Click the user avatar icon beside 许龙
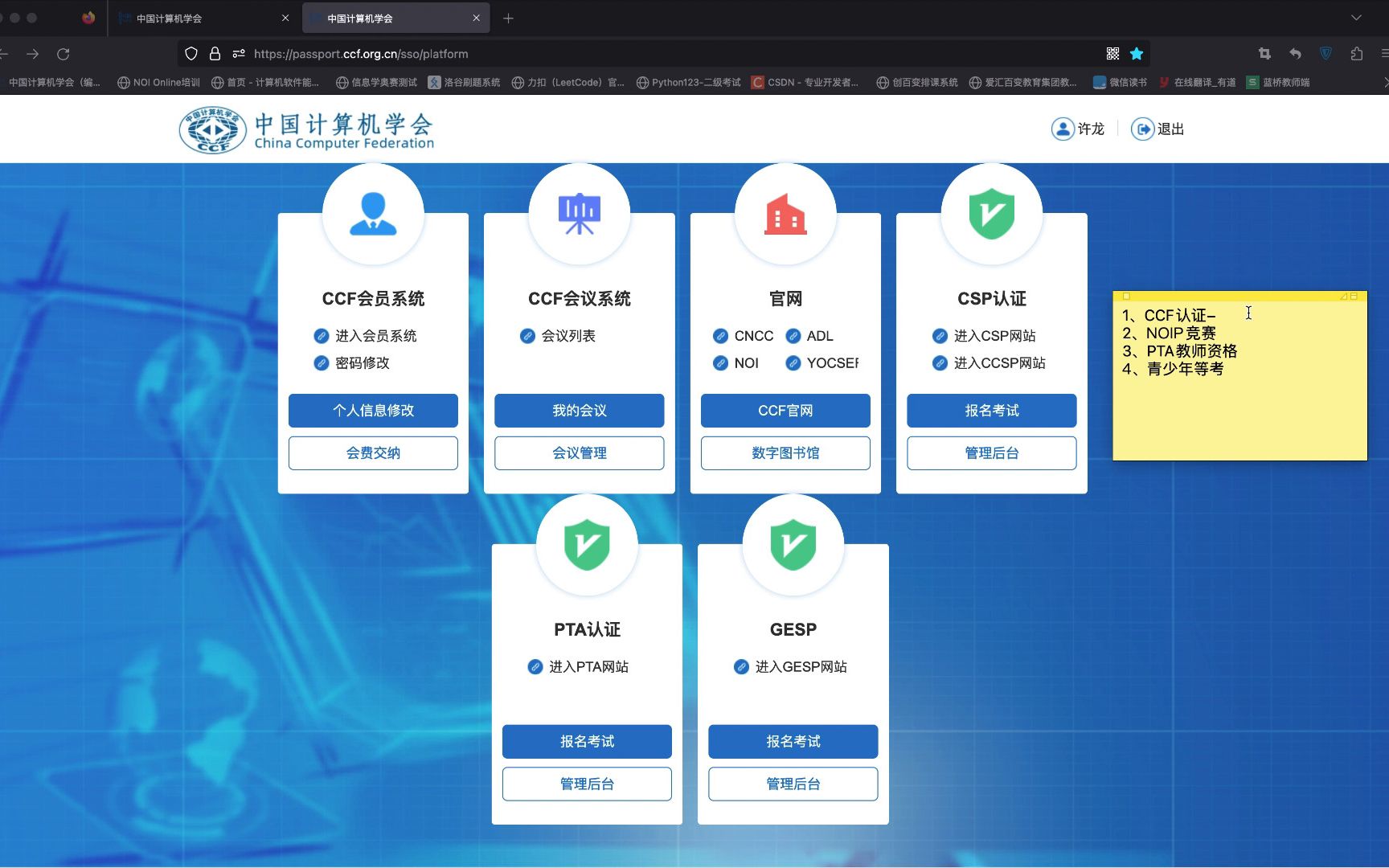This screenshot has height=868, width=1389. click(x=1063, y=129)
